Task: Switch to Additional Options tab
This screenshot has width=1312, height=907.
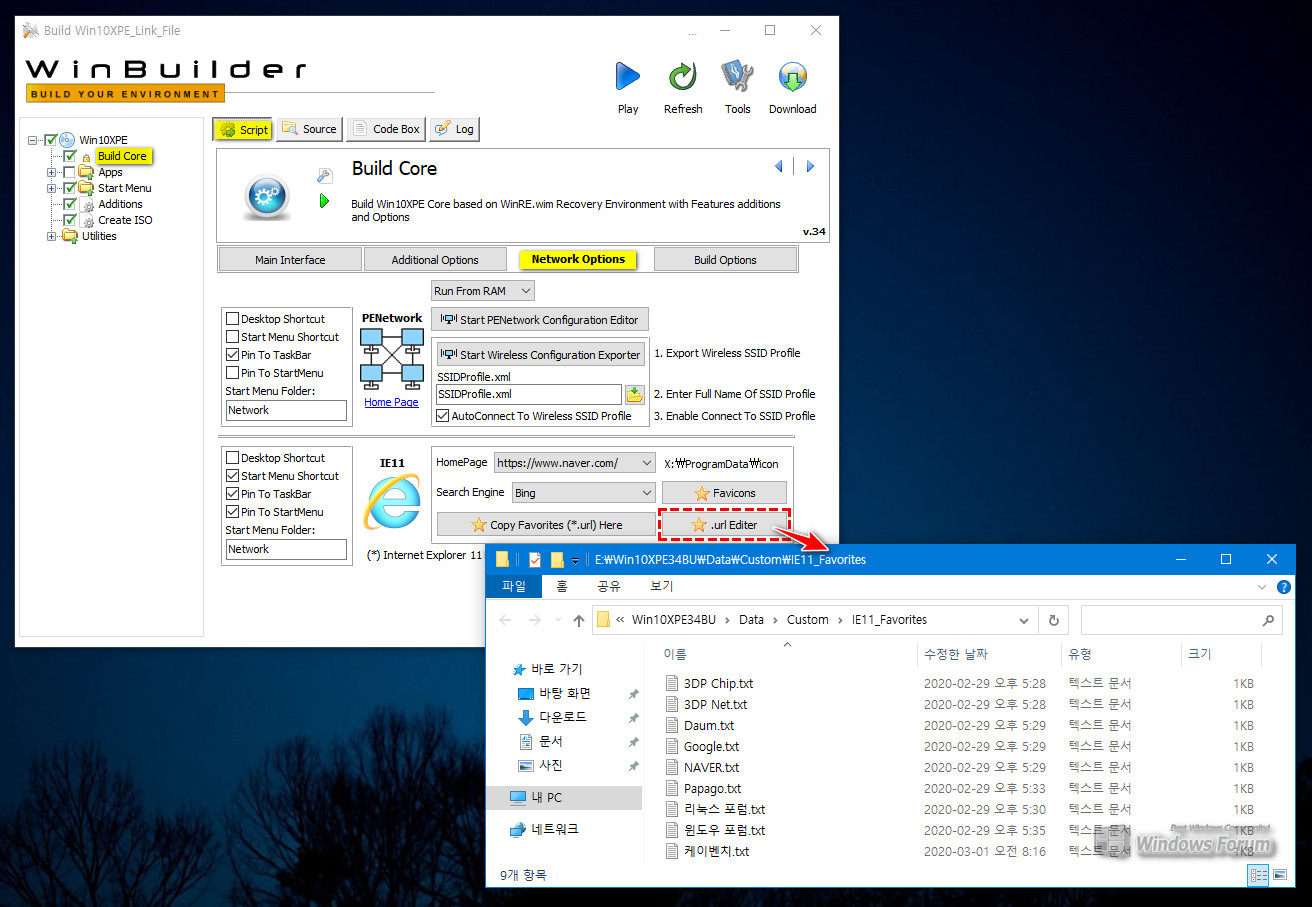Action: tap(435, 260)
